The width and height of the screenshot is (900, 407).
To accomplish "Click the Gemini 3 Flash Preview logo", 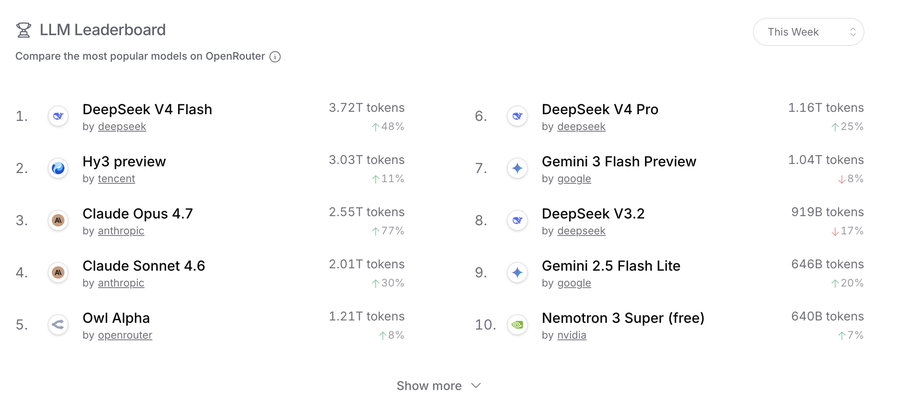I will point(517,169).
